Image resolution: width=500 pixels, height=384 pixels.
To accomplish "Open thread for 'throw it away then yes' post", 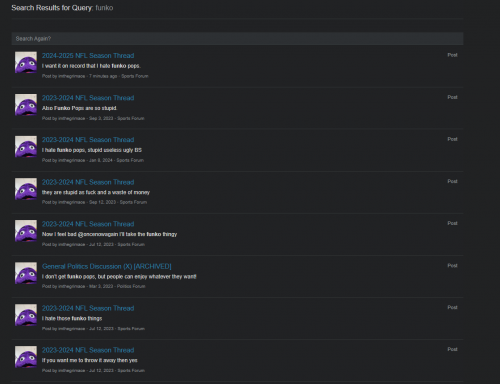I will point(88,350).
